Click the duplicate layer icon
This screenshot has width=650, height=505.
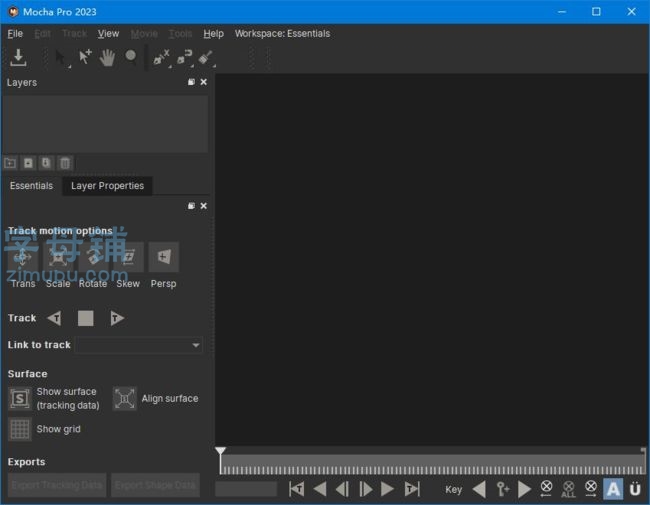(46, 163)
